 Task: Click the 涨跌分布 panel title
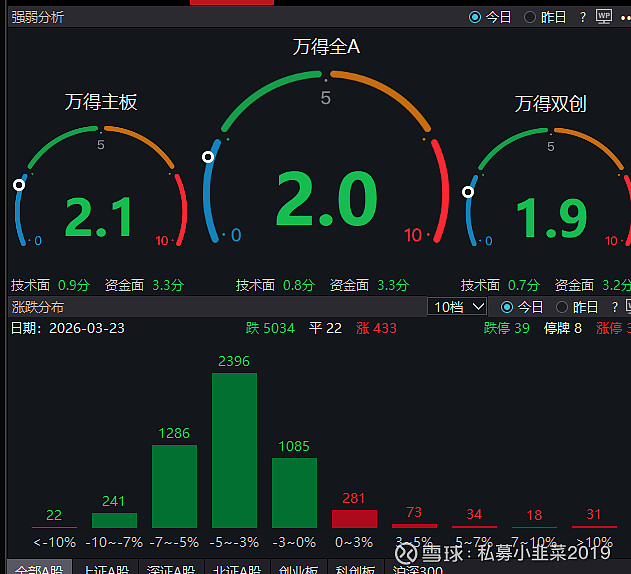tap(37, 307)
